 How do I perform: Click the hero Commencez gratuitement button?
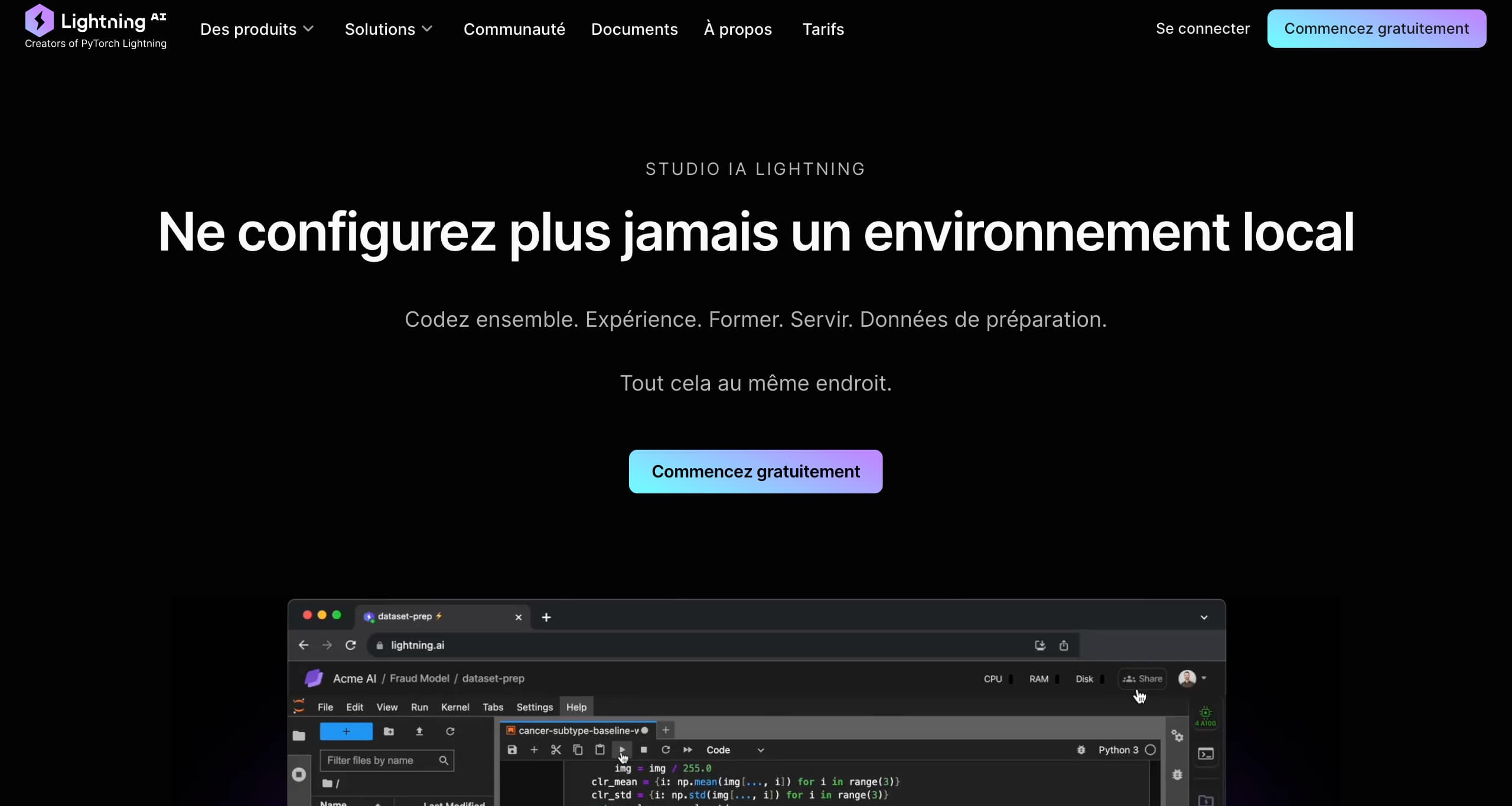755,472
